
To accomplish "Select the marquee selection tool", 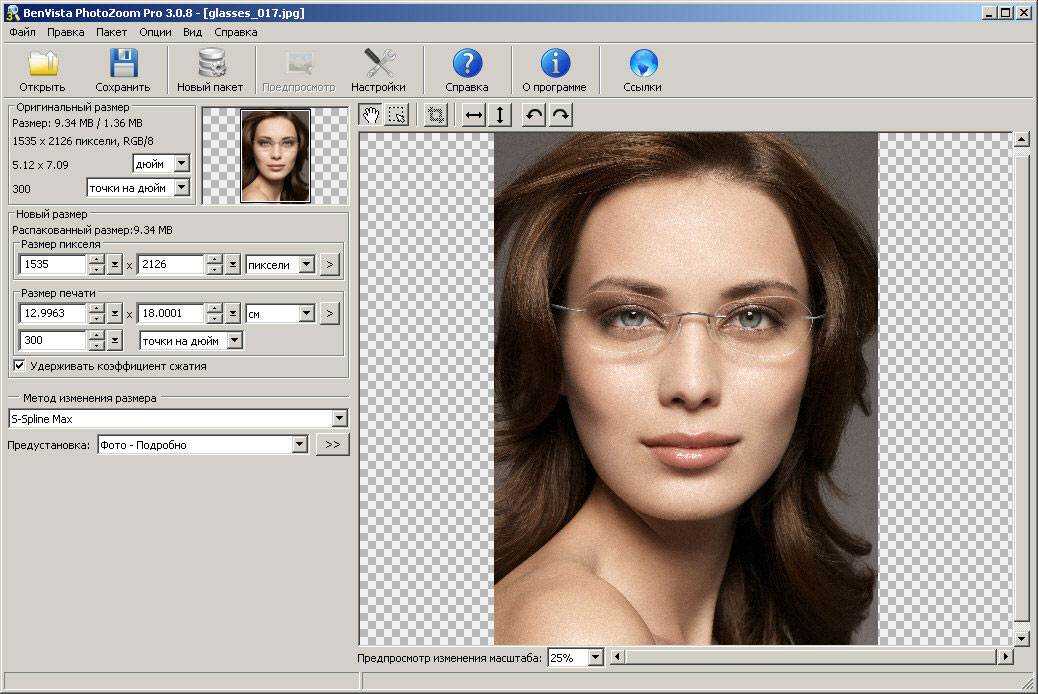I will pos(397,115).
